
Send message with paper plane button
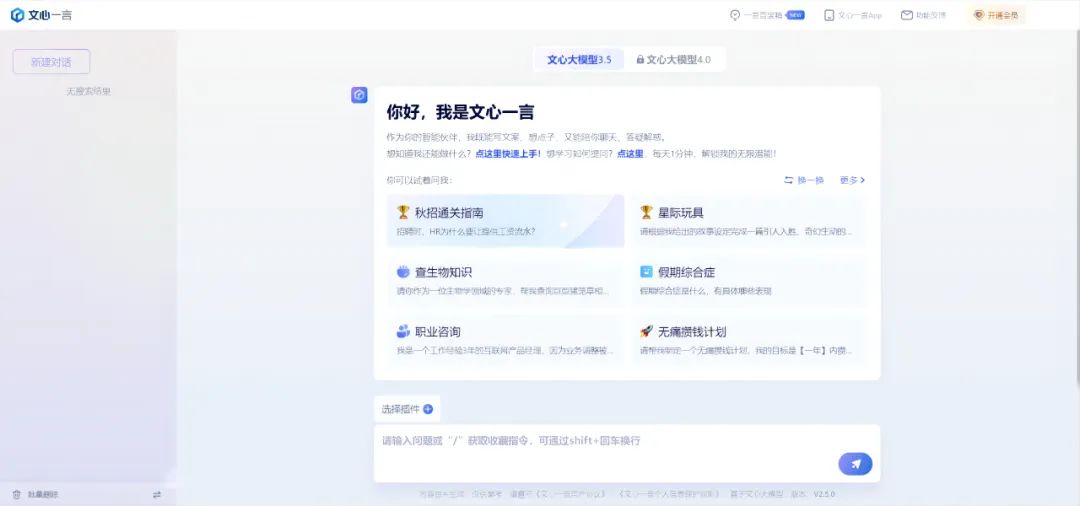[x=855, y=464]
